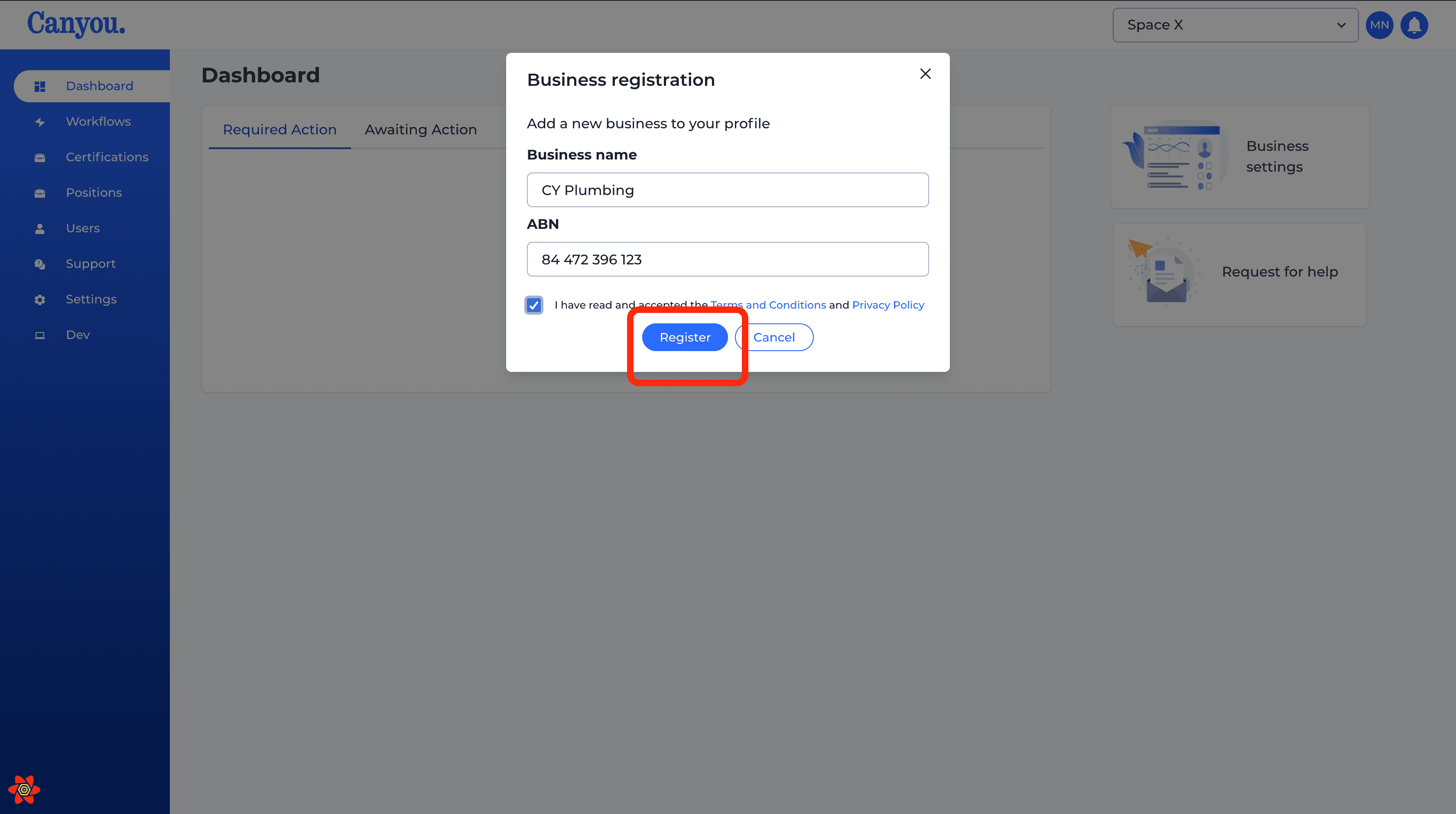Screen dimensions: 1456x814
Task: Click the Users person icon
Action: pos(39,228)
